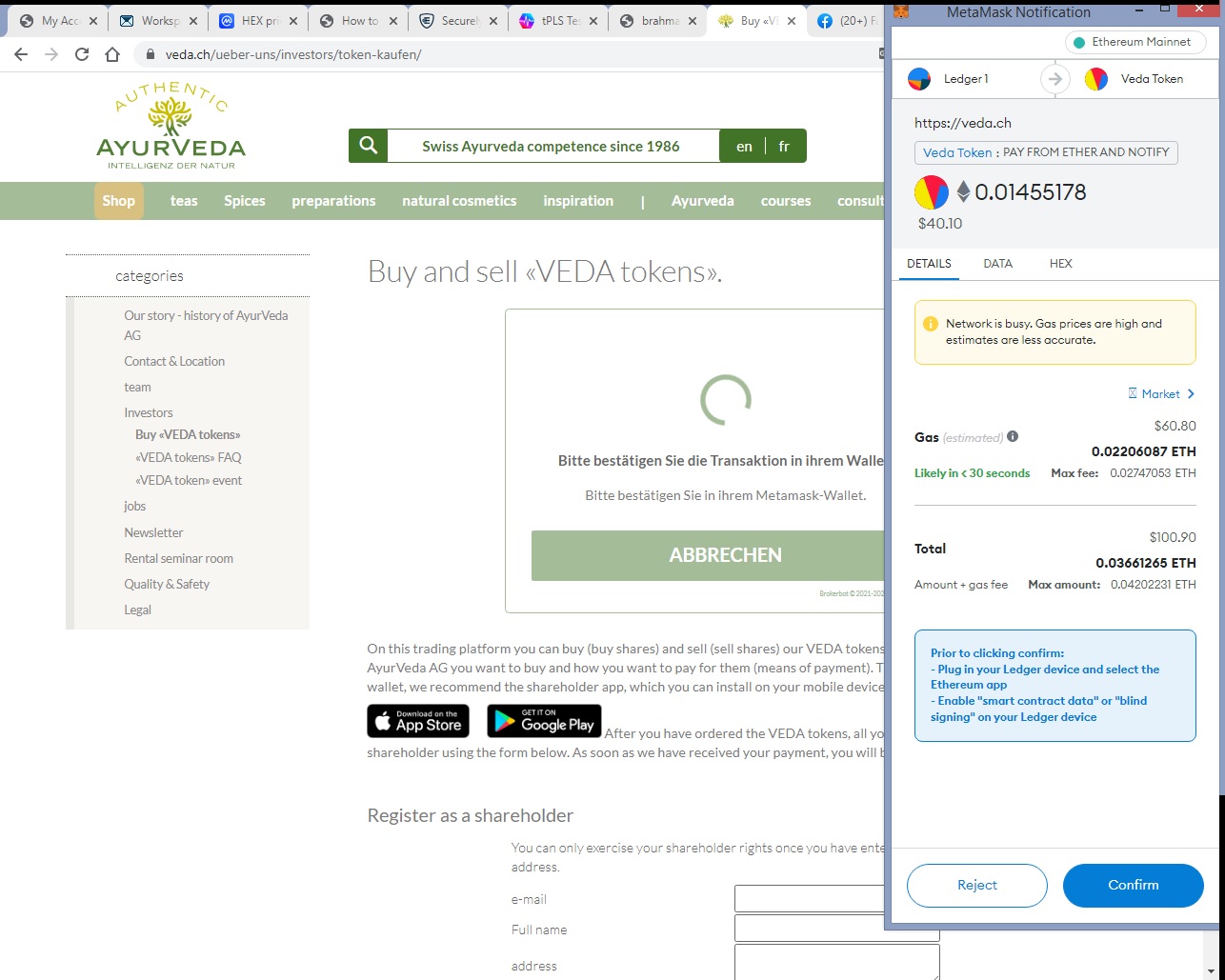The image size is (1225, 980).
Task: Click the padlock site info icon
Action: [x=150, y=54]
